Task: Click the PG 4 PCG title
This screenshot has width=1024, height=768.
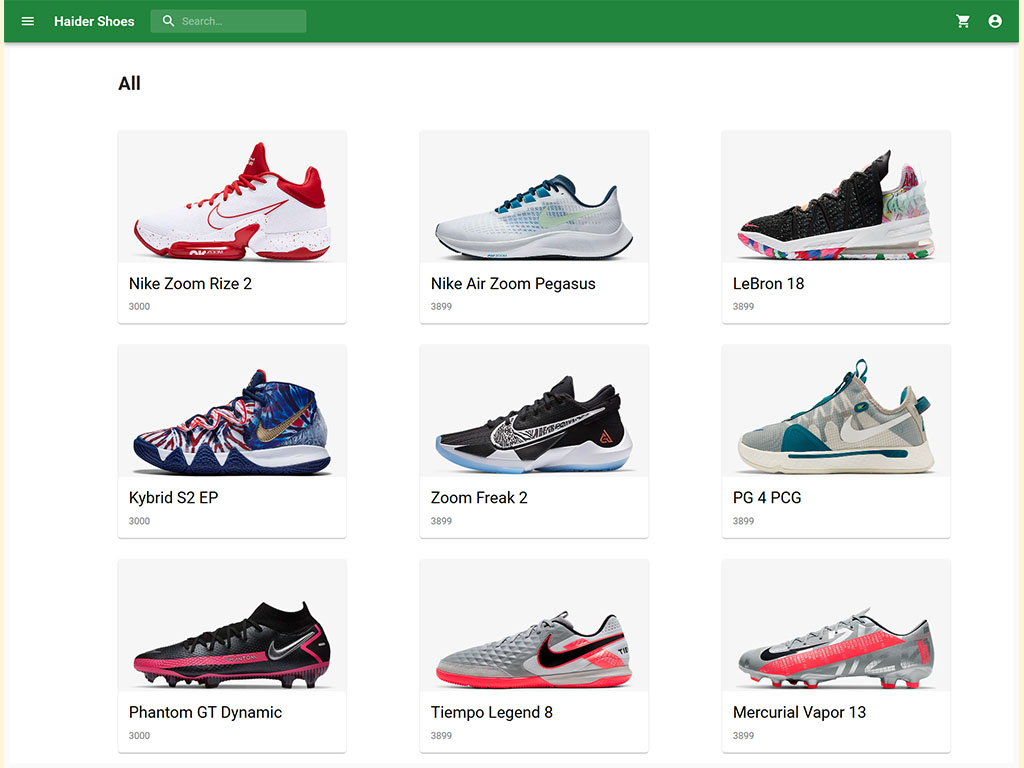Action: 767,498
